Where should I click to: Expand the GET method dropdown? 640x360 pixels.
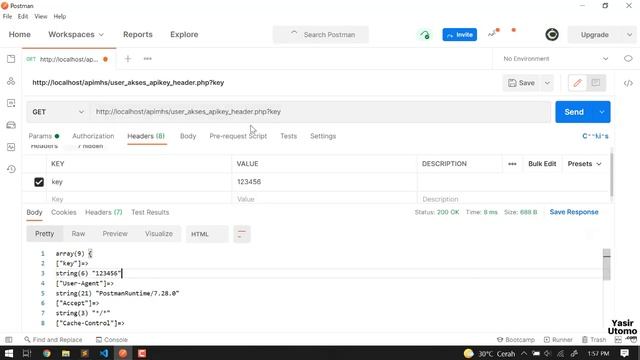click(57, 112)
